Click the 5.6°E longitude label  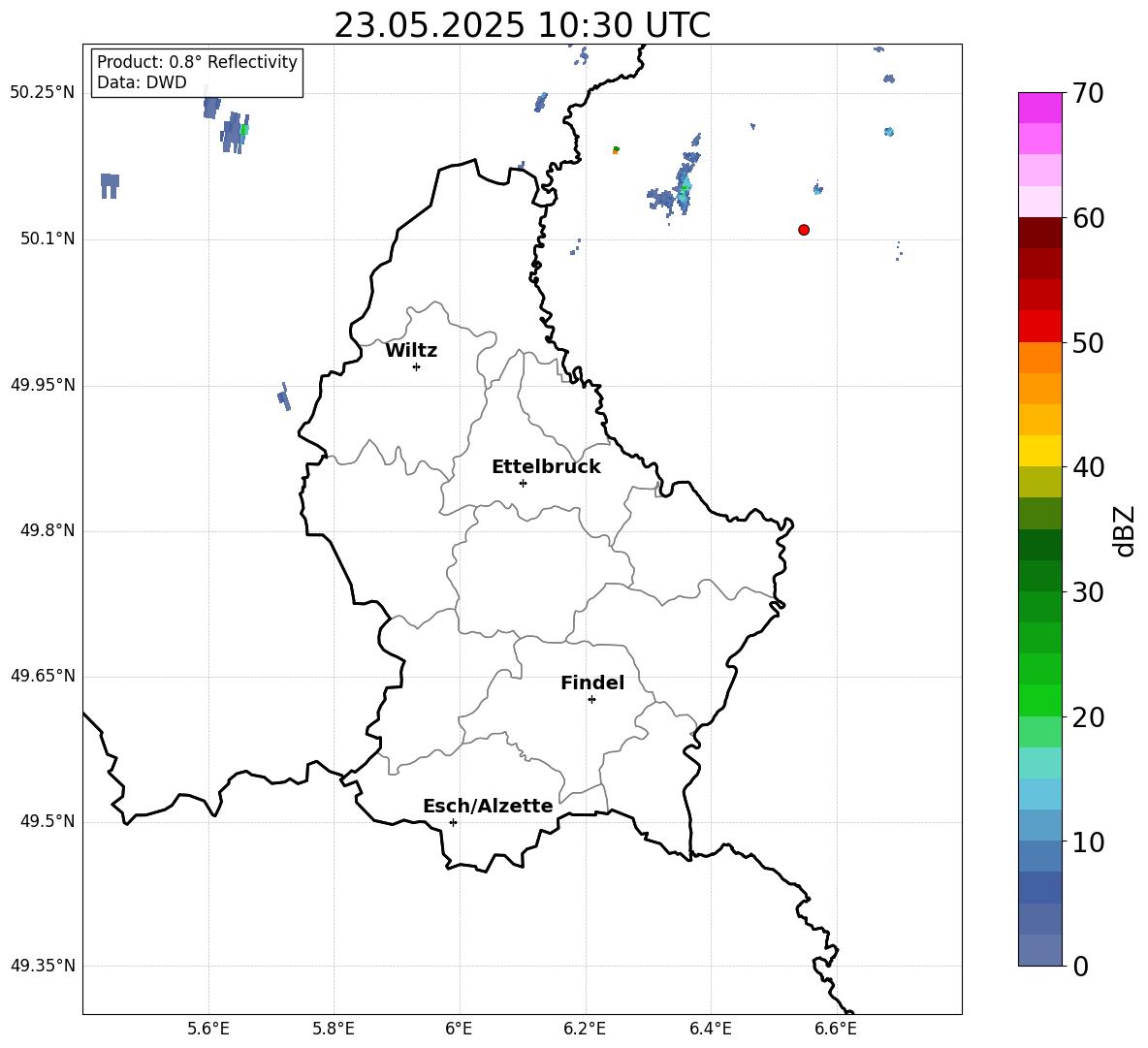pos(208,1030)
